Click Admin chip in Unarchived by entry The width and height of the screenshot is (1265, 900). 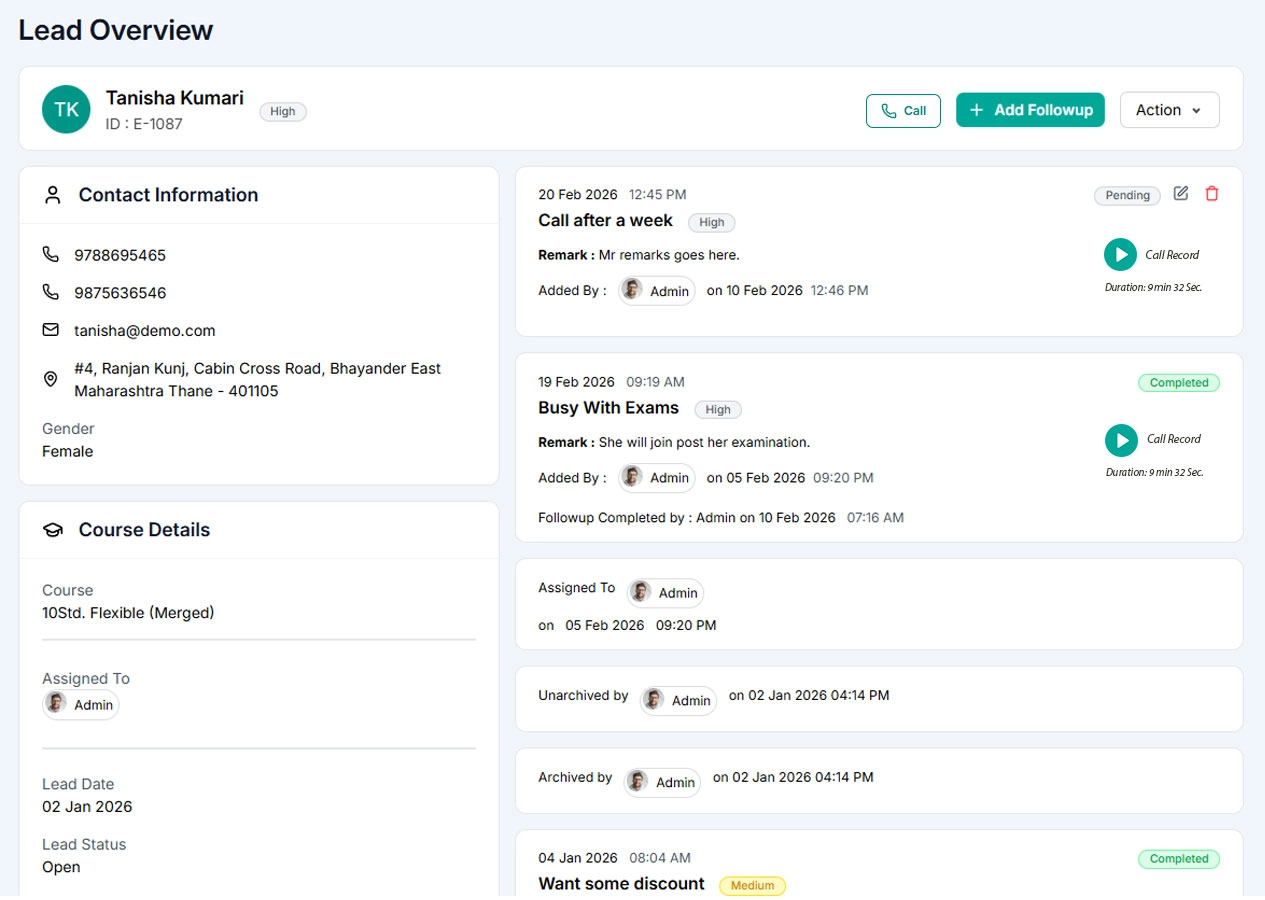pyautogui.click(x=678, y=700)
